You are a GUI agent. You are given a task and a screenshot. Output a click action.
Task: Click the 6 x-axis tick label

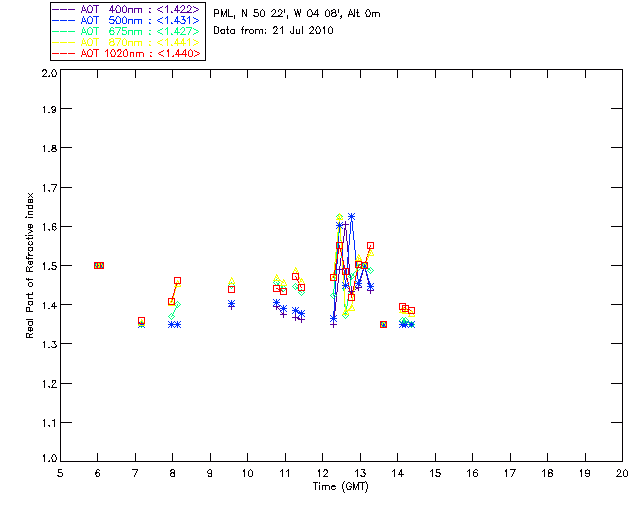(98, 473)
